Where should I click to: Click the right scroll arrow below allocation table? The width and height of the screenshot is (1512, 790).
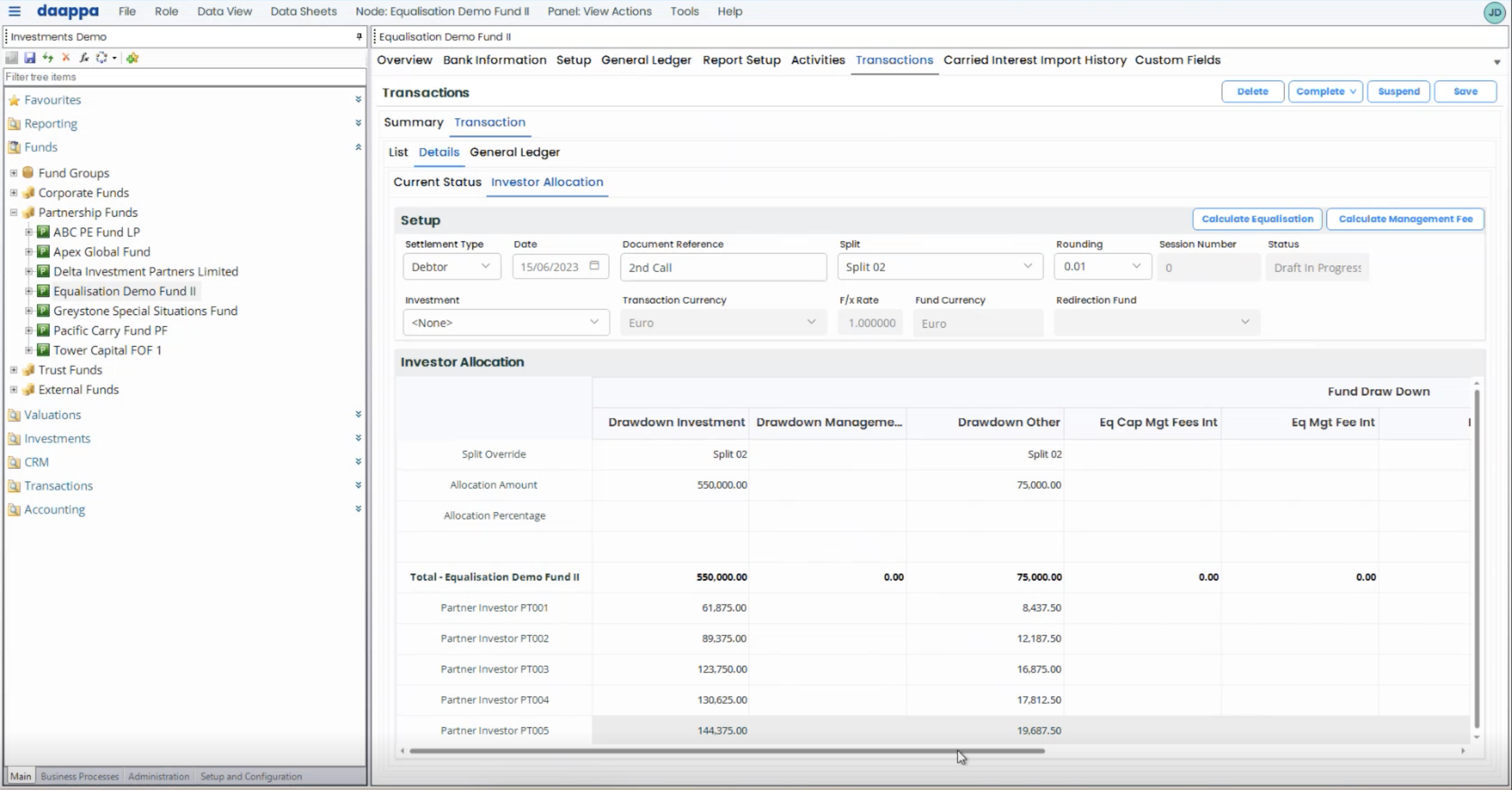[1463, 751]
